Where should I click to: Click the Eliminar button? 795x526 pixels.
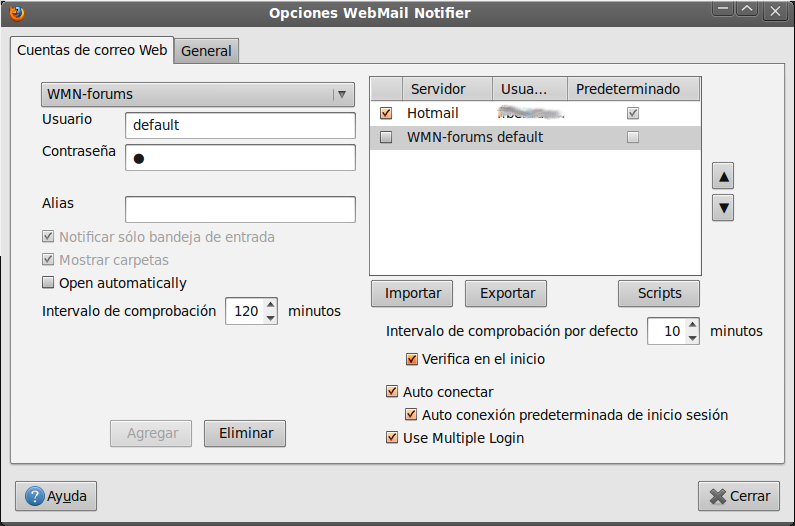tap(245, 433)
